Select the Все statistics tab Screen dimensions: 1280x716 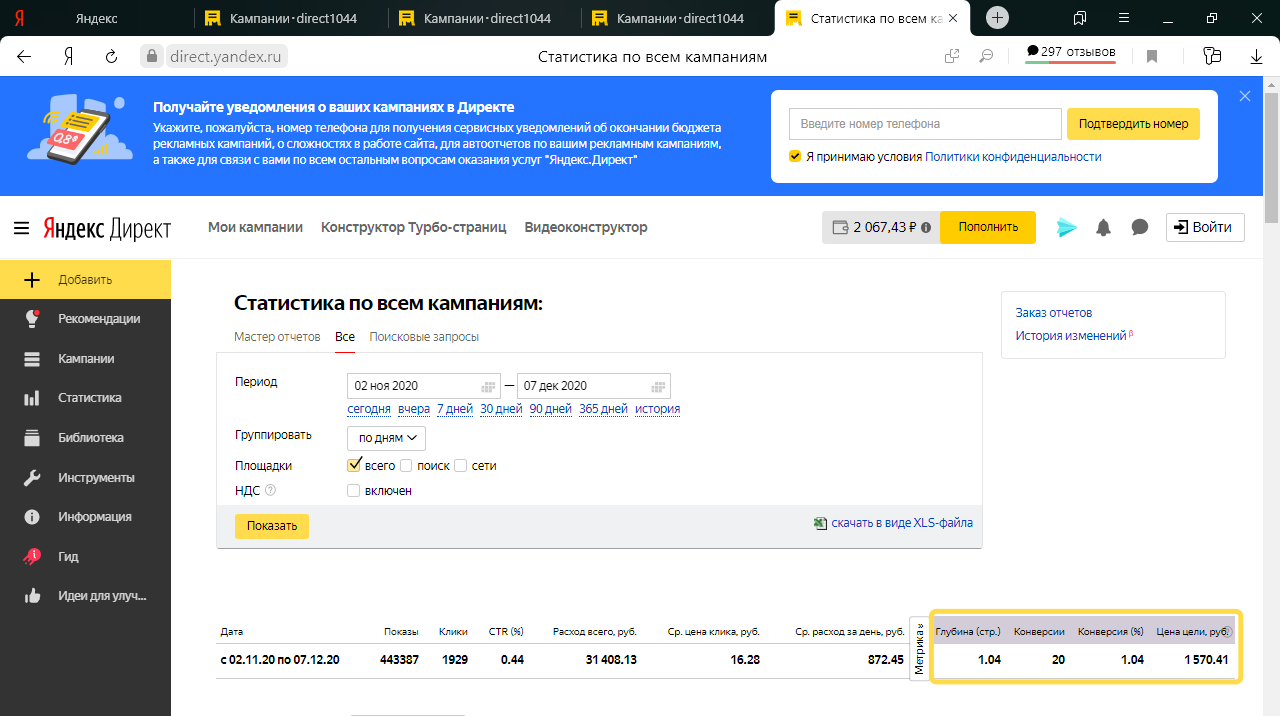click(345, 337)
